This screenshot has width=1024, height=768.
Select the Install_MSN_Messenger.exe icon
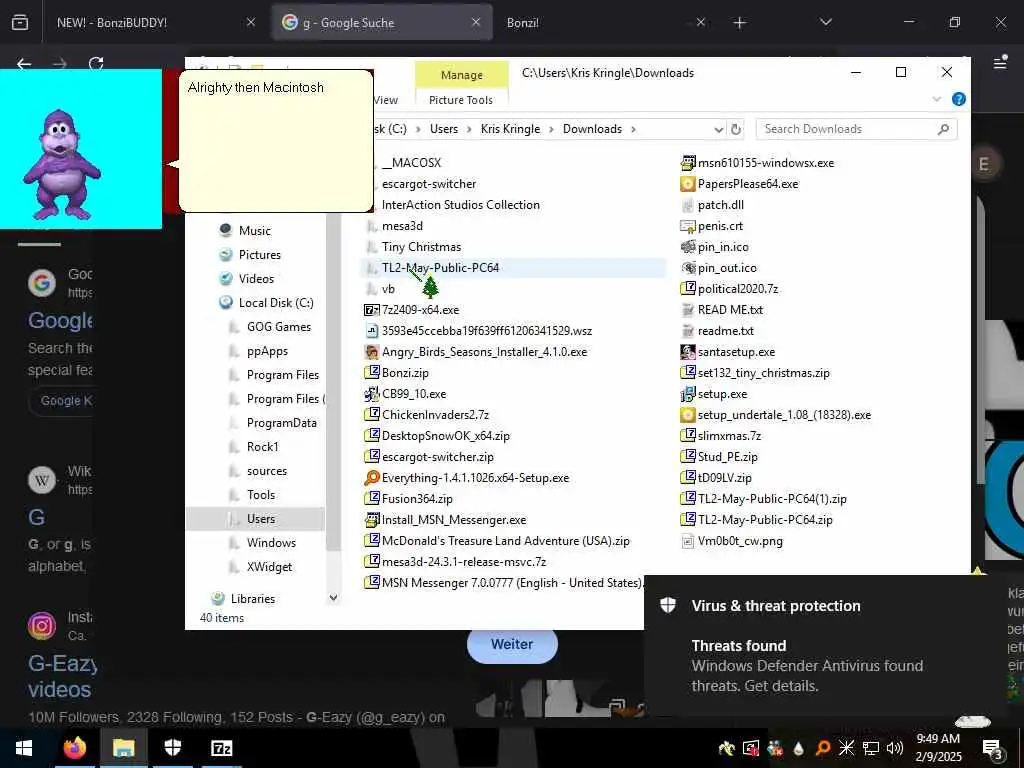pyautogui.click(x=372, y=520)
